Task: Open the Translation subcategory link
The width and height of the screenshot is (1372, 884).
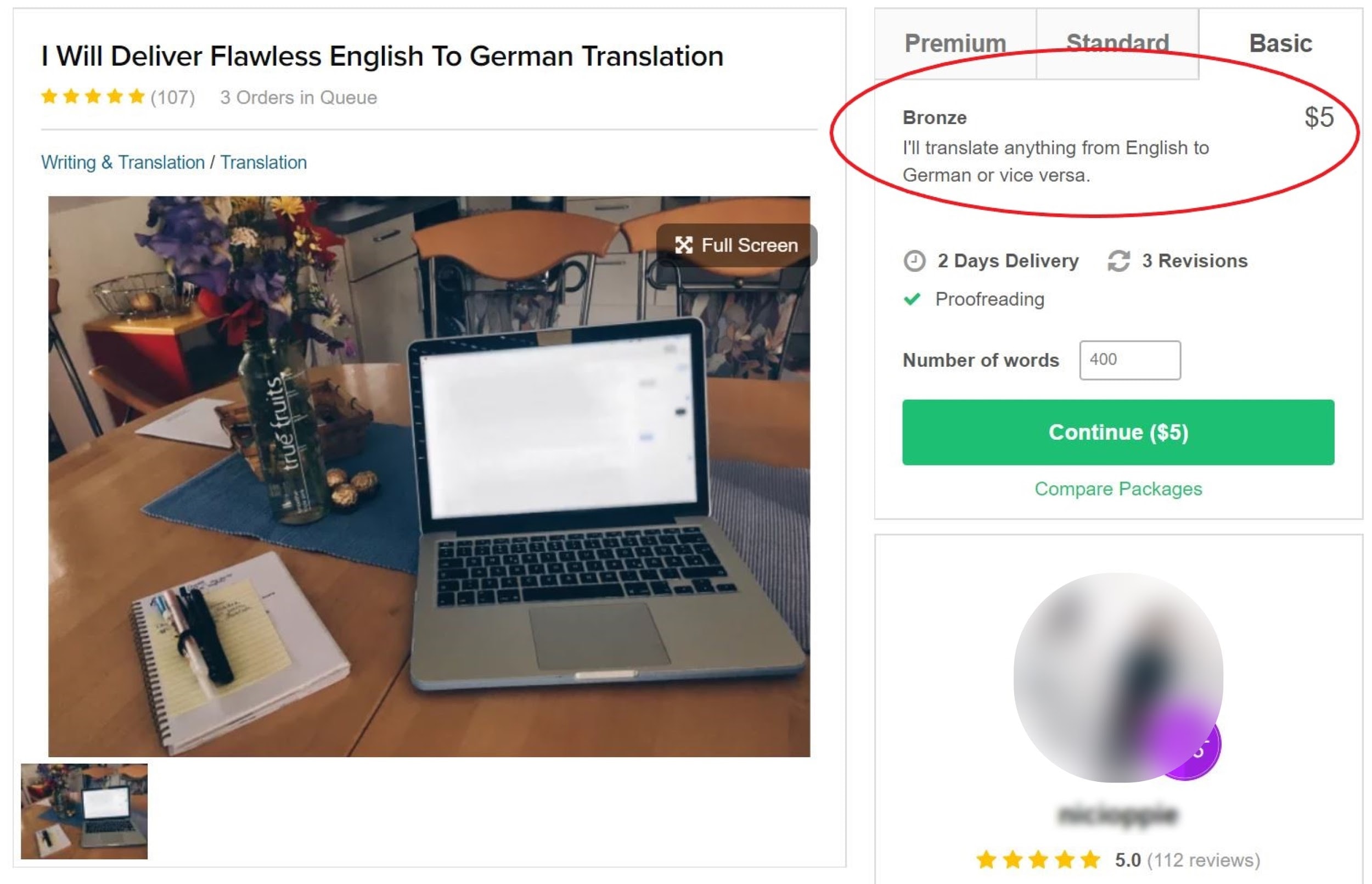Action: [x=264, y=163]
